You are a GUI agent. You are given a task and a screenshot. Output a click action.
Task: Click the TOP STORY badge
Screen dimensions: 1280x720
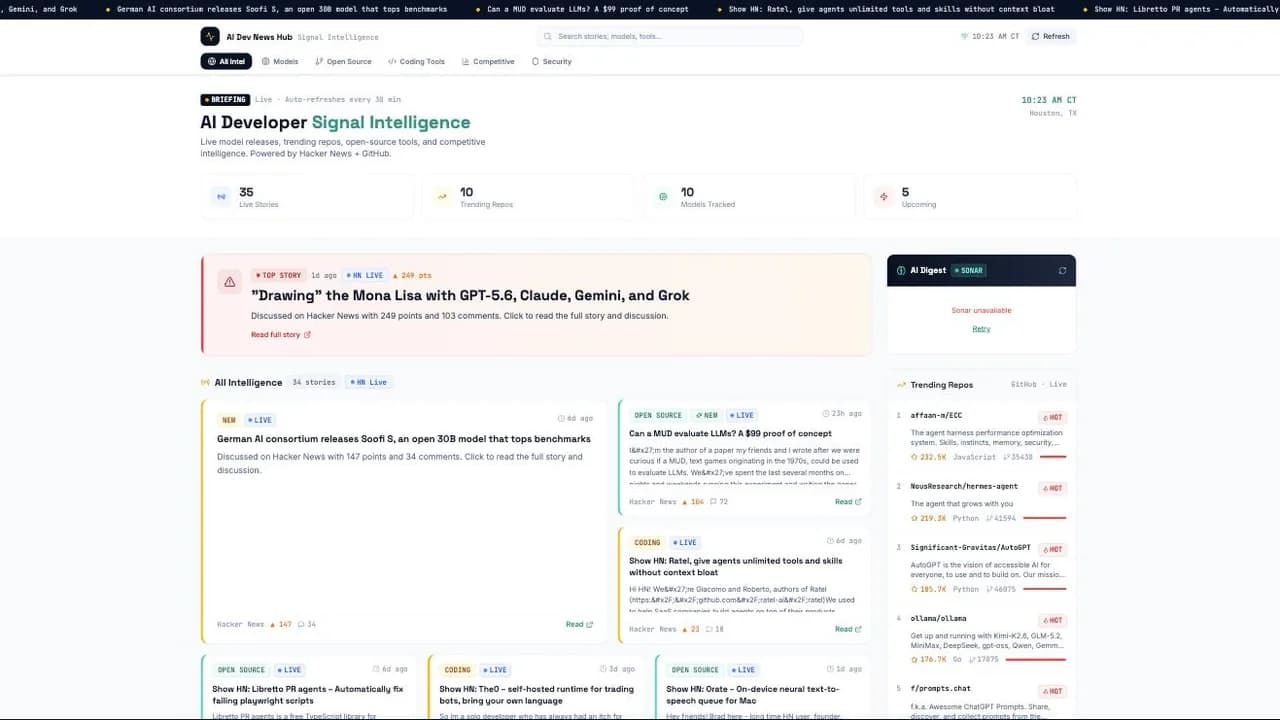[278, 275]
